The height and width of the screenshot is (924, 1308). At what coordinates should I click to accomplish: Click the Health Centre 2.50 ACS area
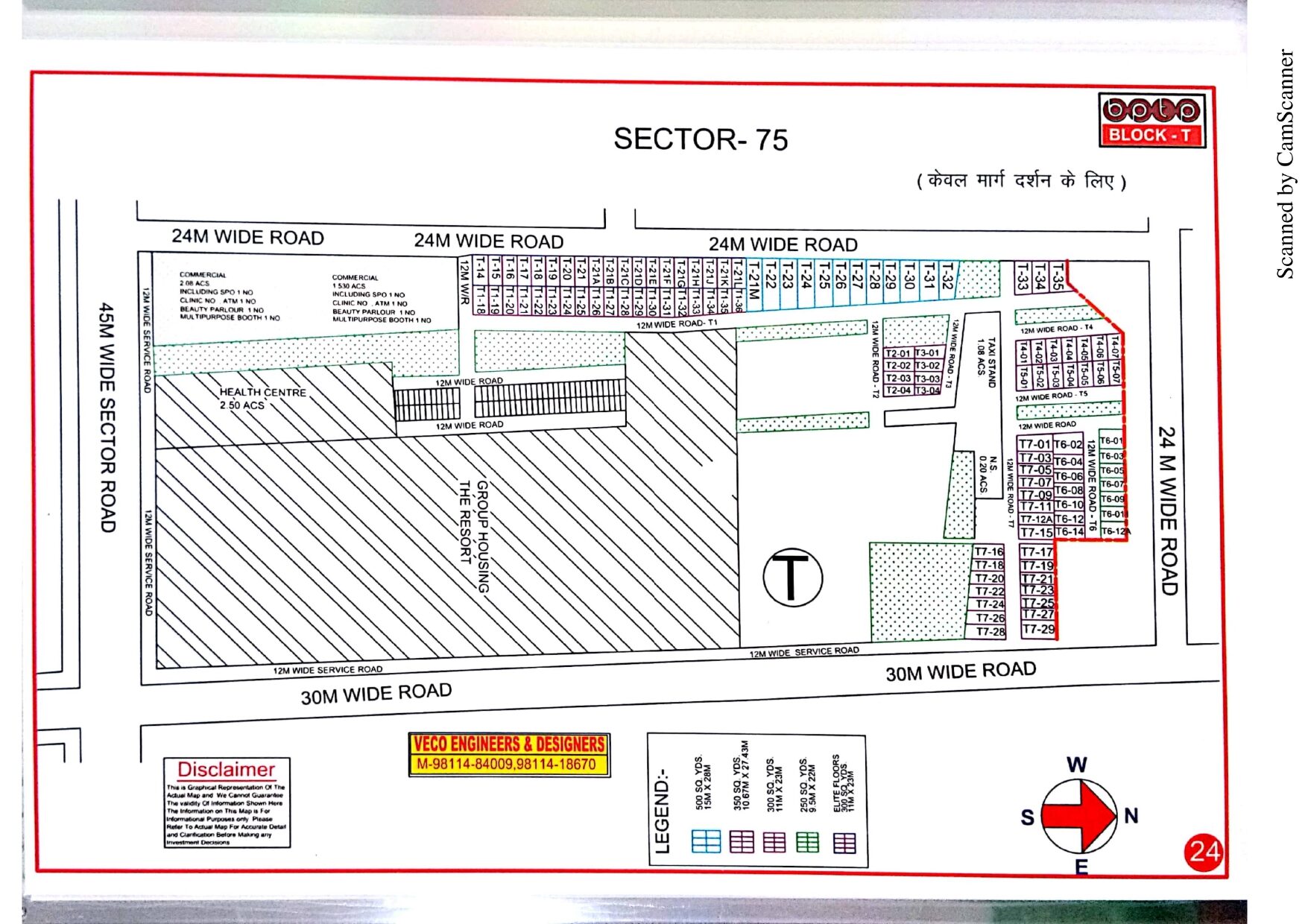pos(262,398)
